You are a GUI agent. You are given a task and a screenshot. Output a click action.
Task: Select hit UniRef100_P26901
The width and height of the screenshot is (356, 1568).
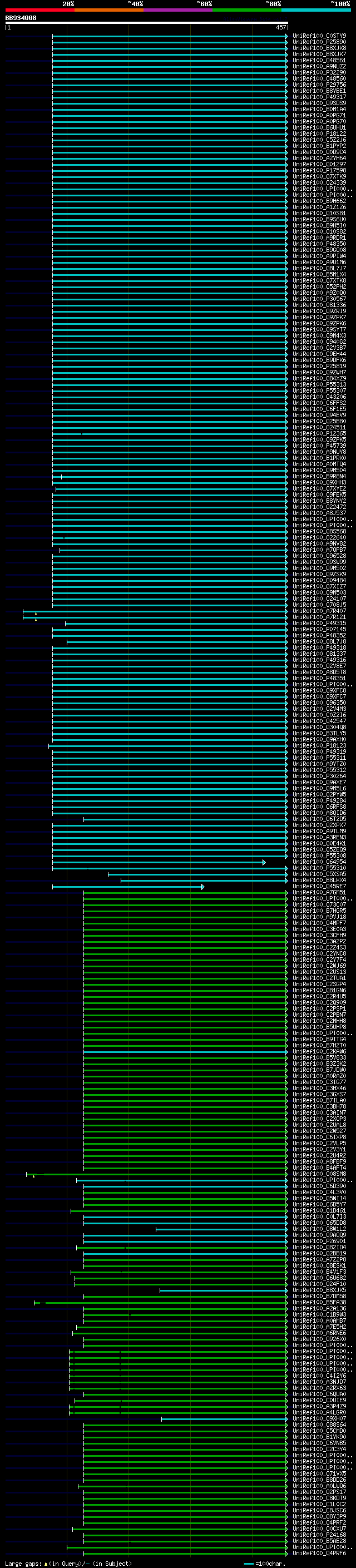coord(319,1241)
